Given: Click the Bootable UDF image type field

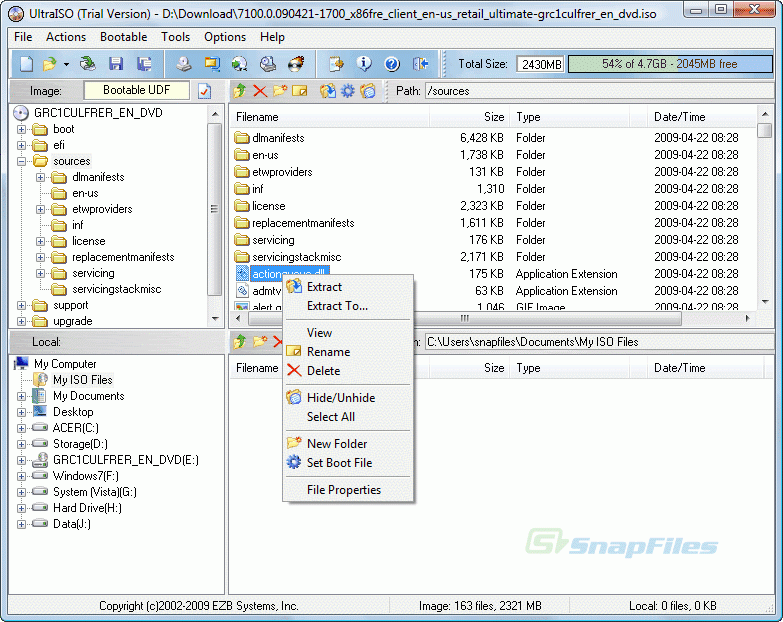Looking at the screenshot, I should (136, 90).
